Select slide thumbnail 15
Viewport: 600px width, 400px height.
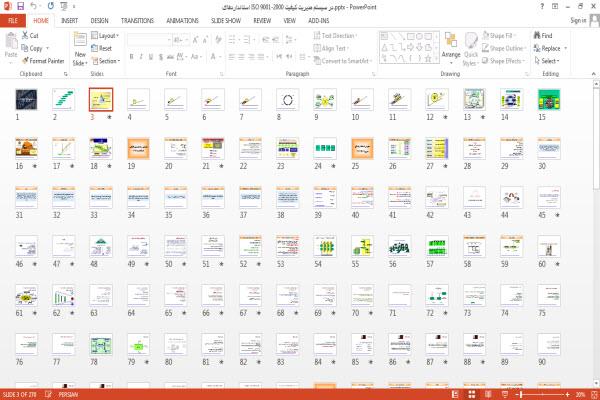coord(549,100)
